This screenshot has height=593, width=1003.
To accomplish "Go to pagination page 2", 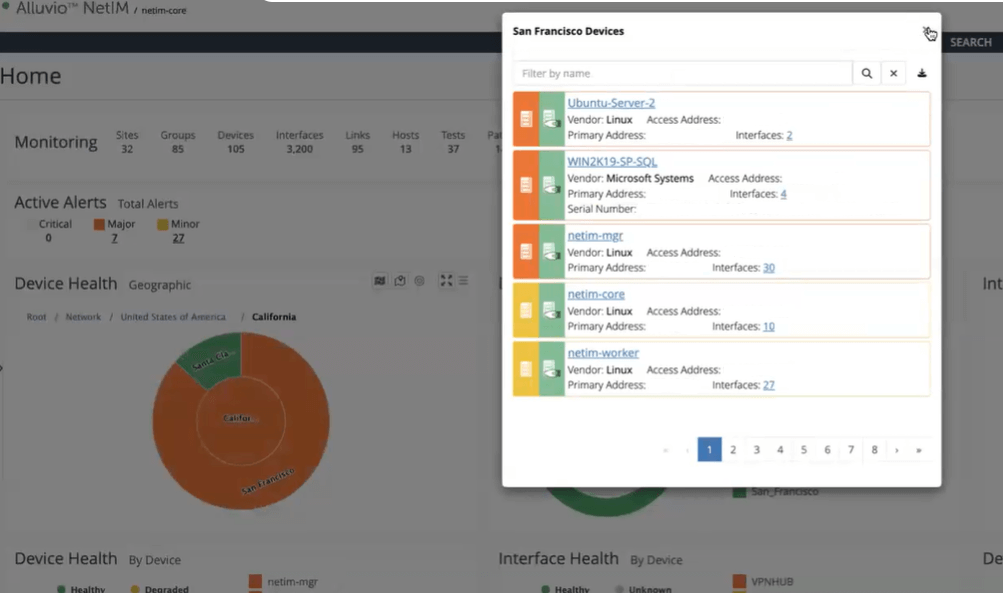I will coord(733,450).
